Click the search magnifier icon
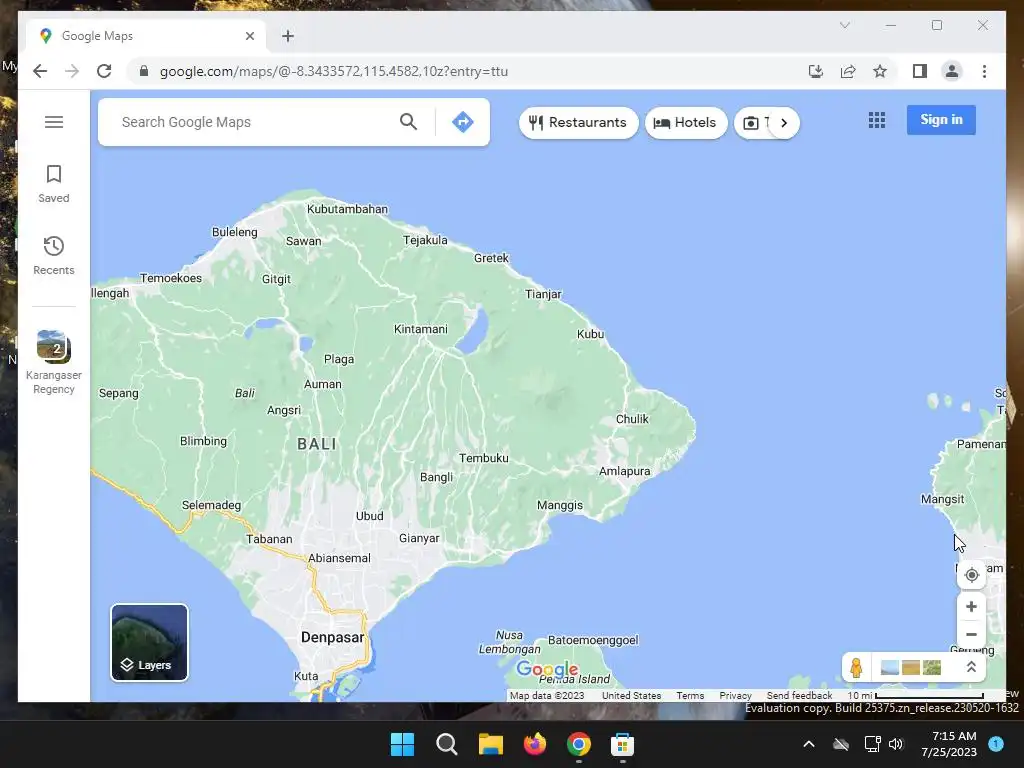The height and width of the screenshot is (768, 1024). pos(408,121)
